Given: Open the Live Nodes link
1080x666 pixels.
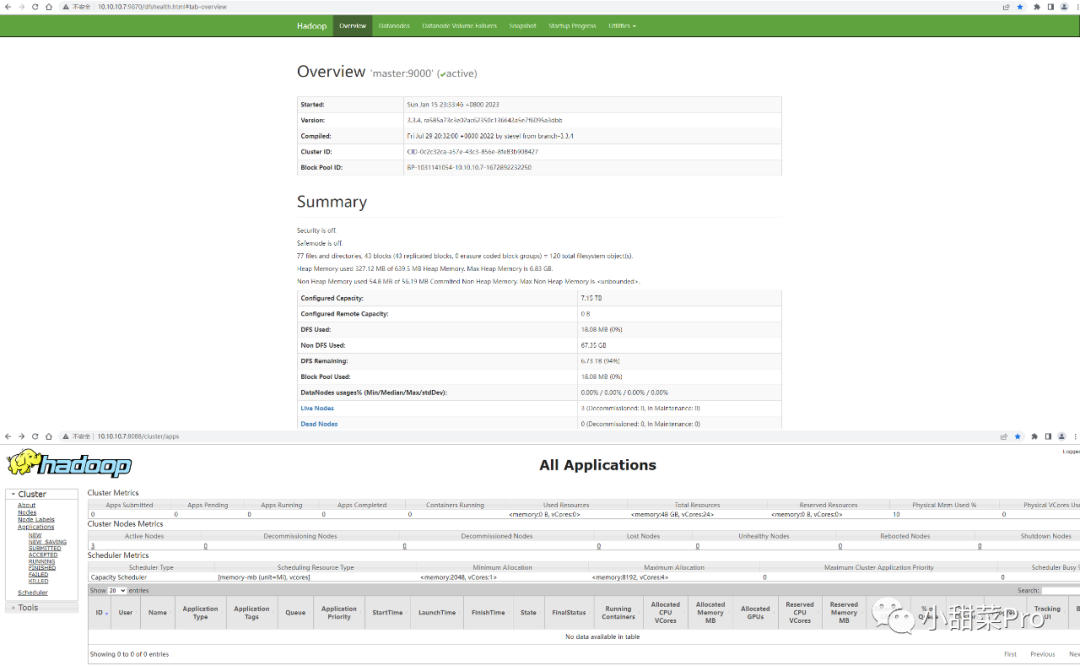Looking at the screenshot, I should pos(317,408).
